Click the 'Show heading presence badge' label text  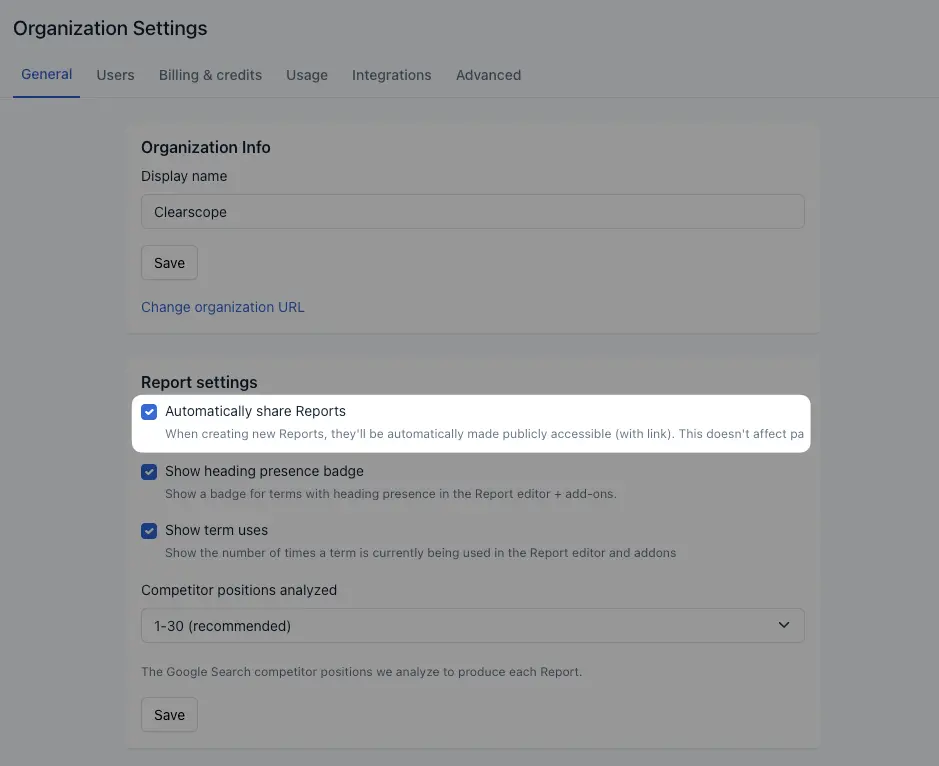pos(264,471)
